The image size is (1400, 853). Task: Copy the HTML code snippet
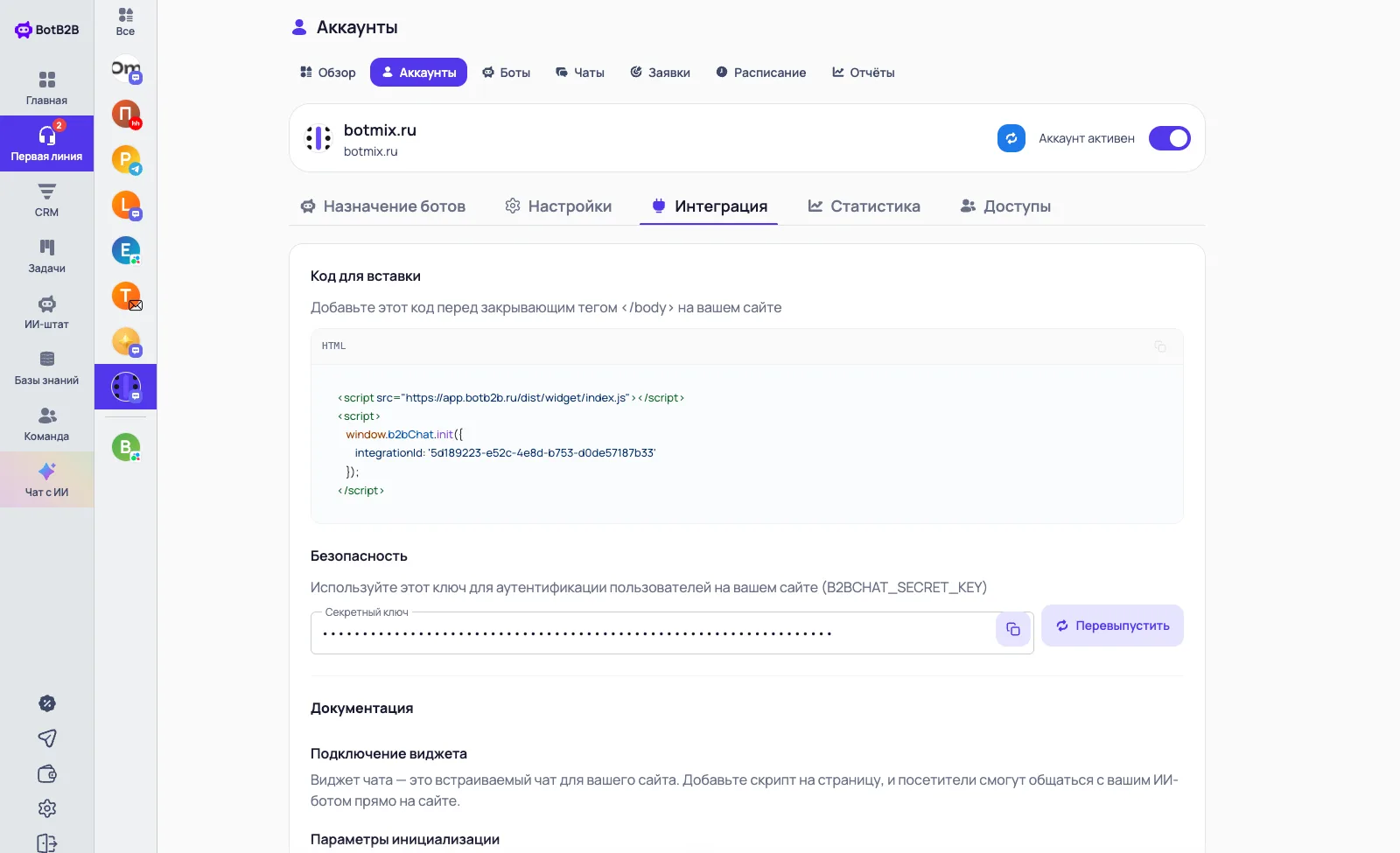click(x=1160, y=346)
